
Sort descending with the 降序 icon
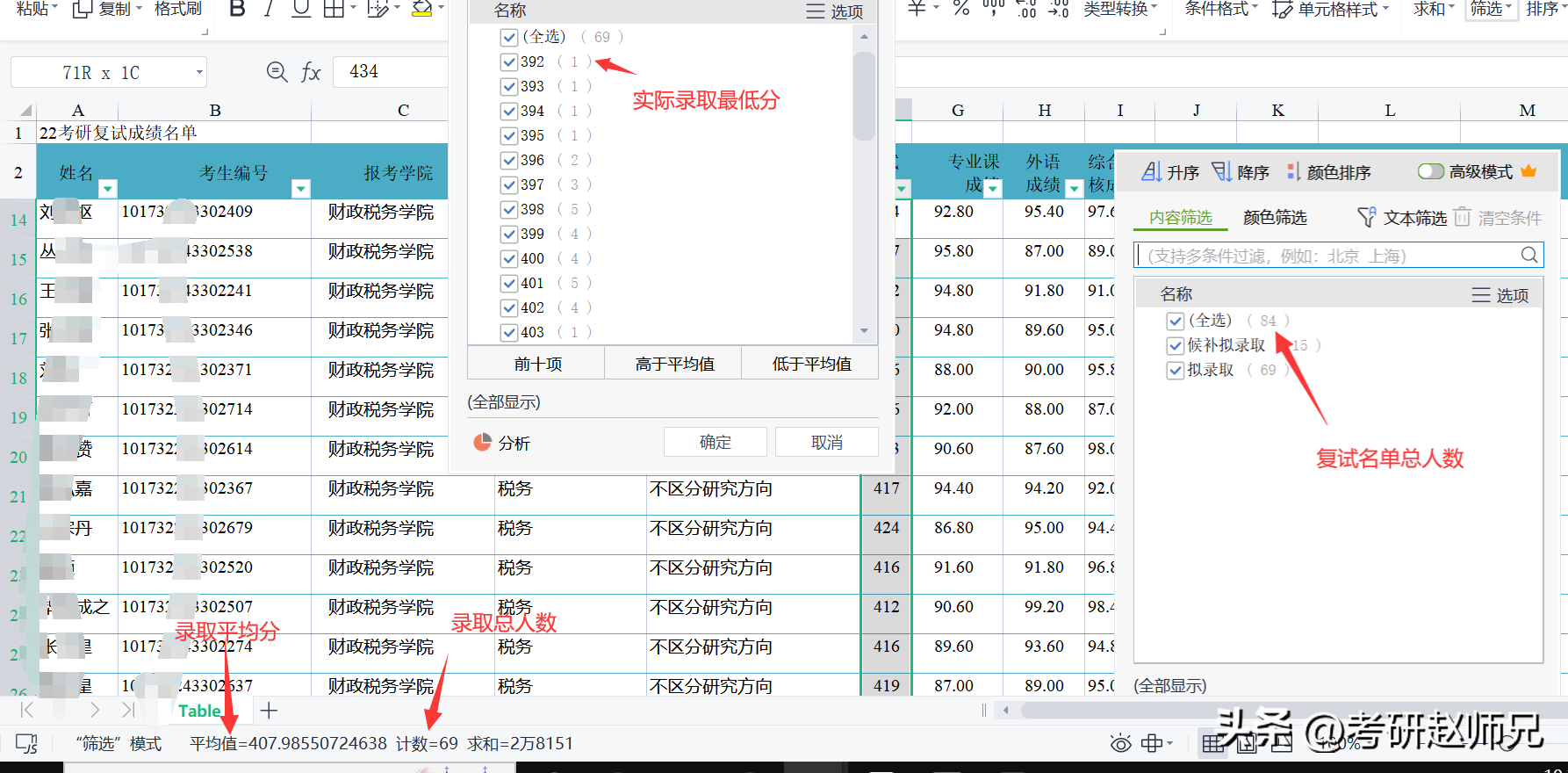1240,172
